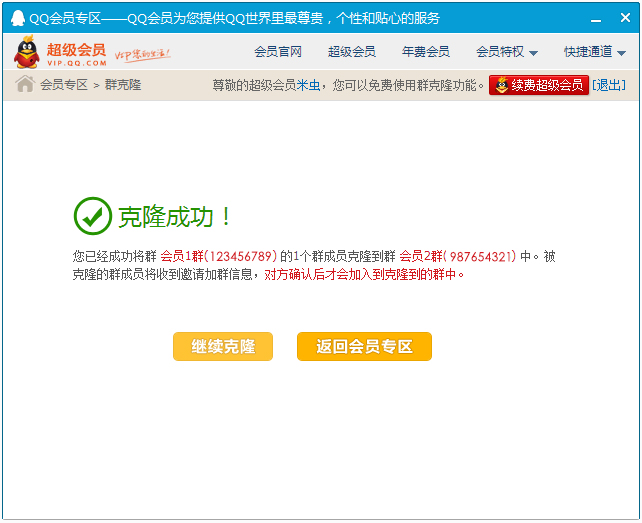Click the home icon in breadcrumb
Image resolution: width=642 pixels, height=523 pixels.
coord(25,84)
